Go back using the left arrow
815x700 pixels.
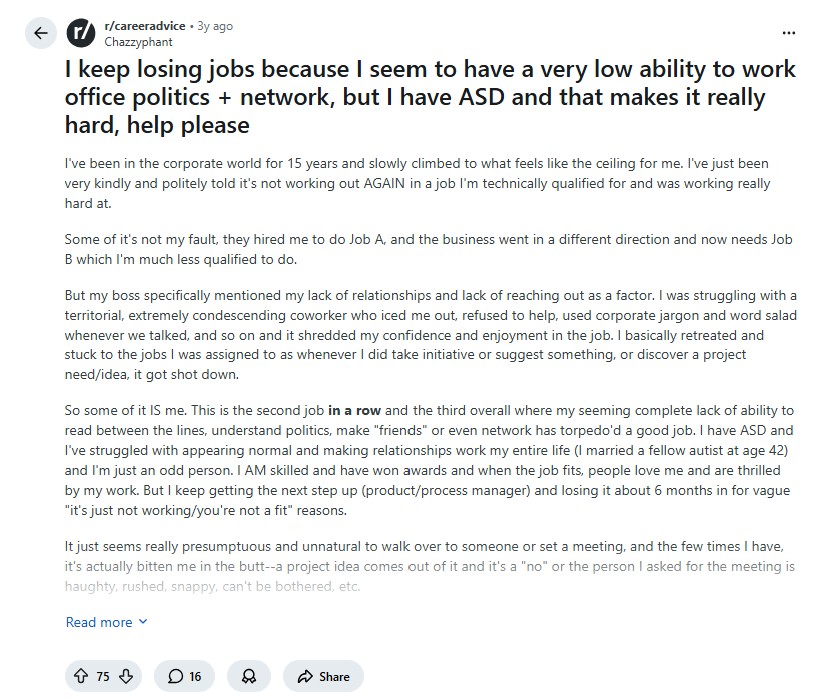pos(40,33)
